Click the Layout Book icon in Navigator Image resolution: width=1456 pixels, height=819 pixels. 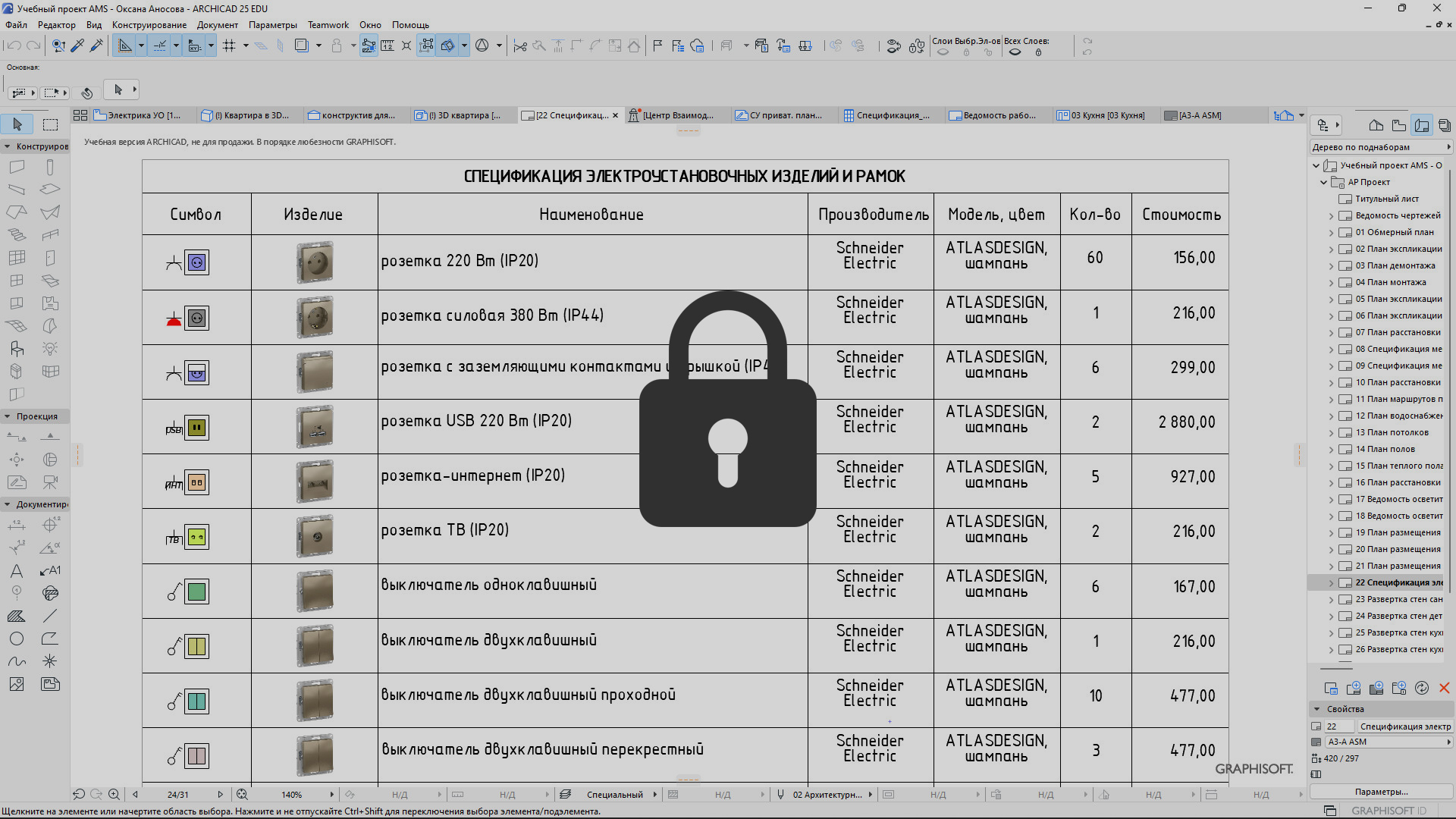coord(1422,125)
